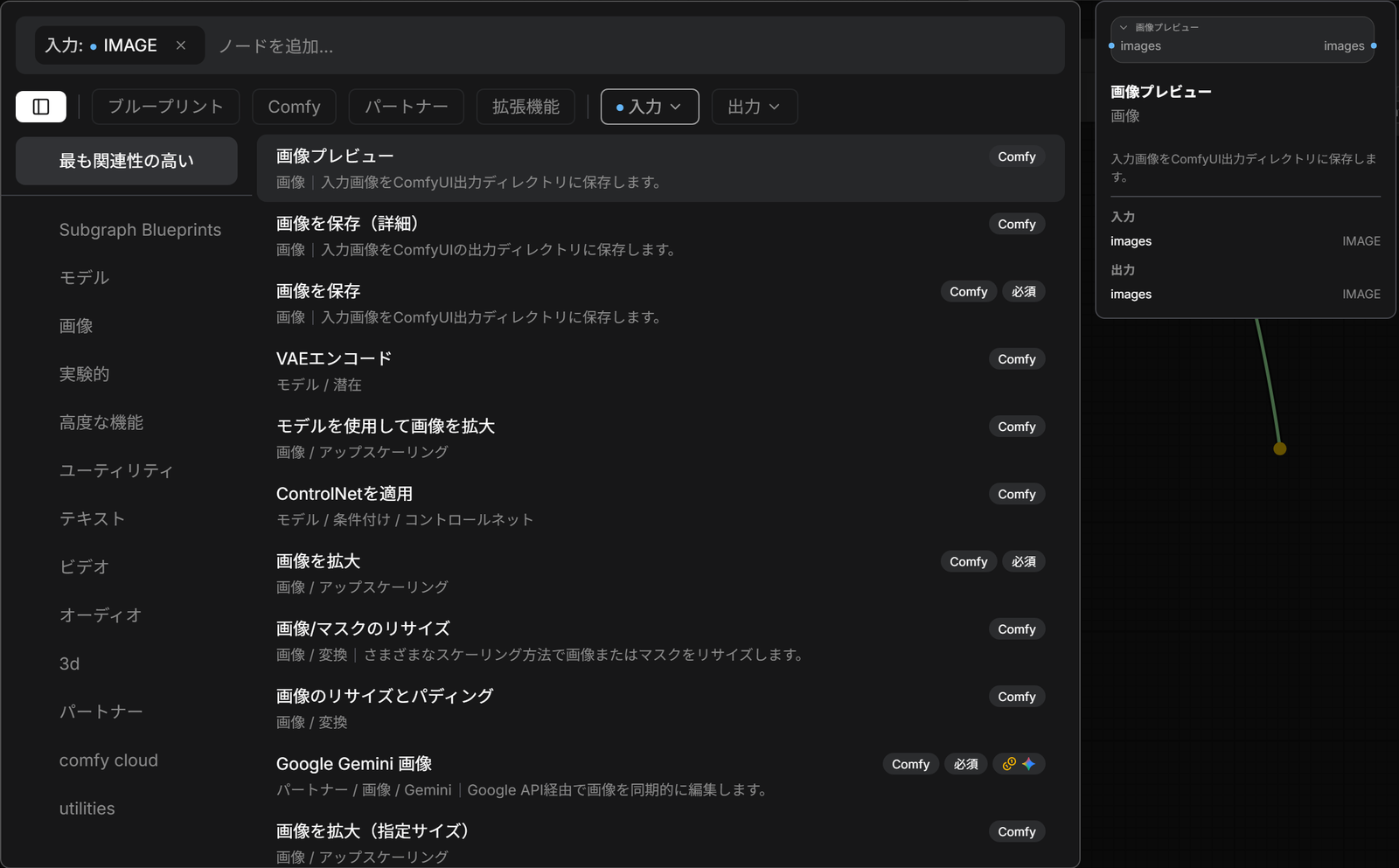Select the モデルを使用して画像を拡大 result
The width and height of the screenshot is (1399, 868).
(x=661, y=438)
